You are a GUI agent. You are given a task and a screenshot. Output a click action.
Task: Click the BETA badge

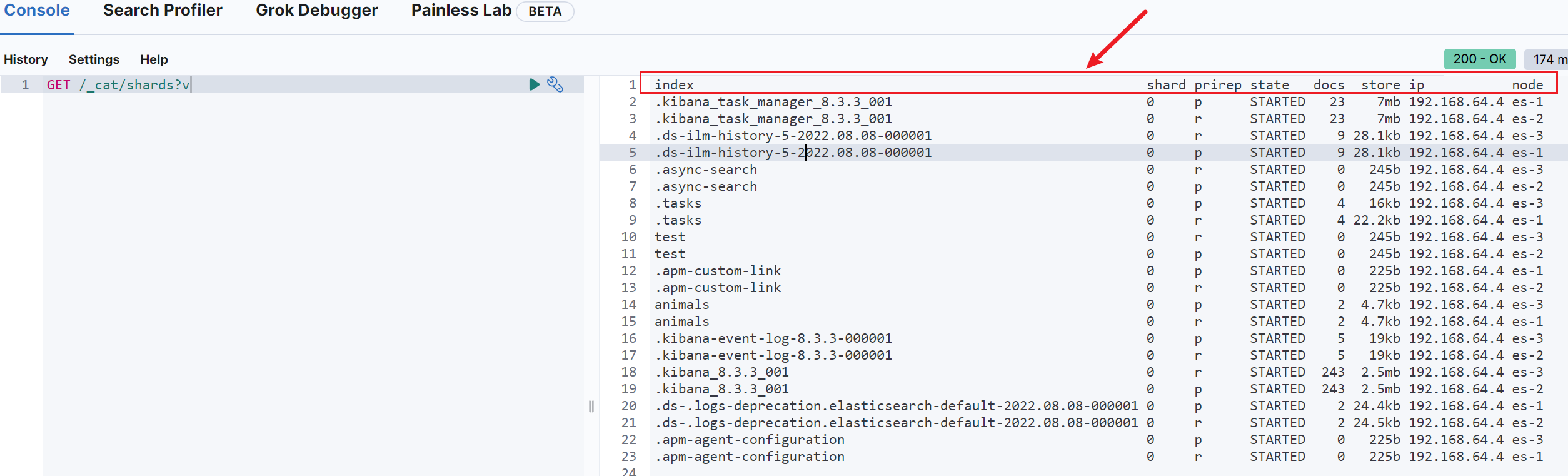[545, 11]
